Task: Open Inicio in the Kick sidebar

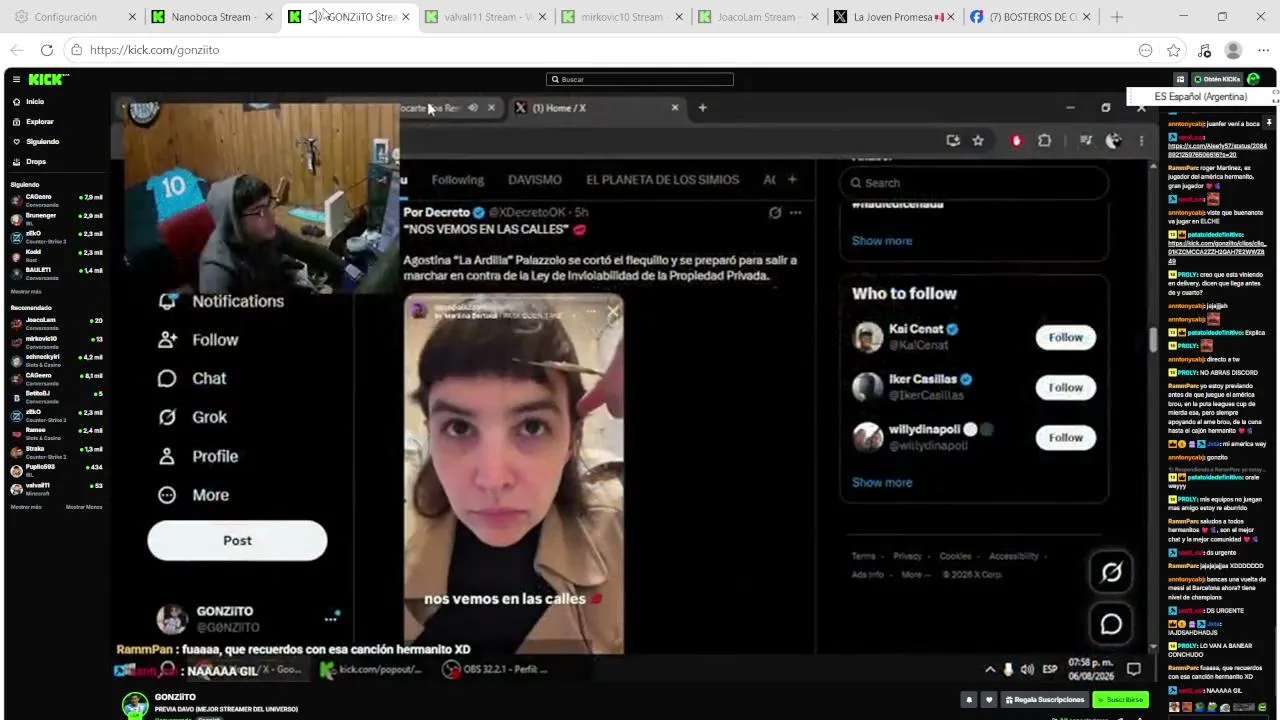Action: pyautogui.click(x=35, y=102)
